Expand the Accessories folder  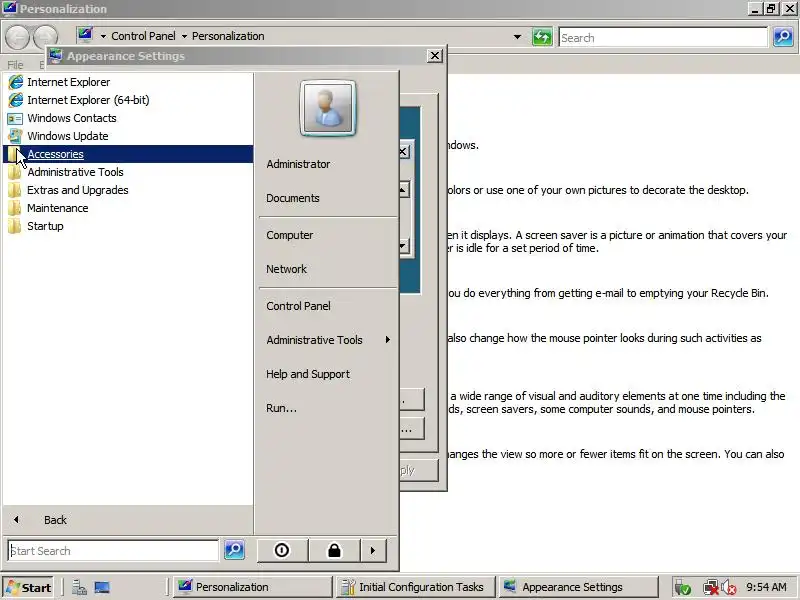tap(128, 154)
